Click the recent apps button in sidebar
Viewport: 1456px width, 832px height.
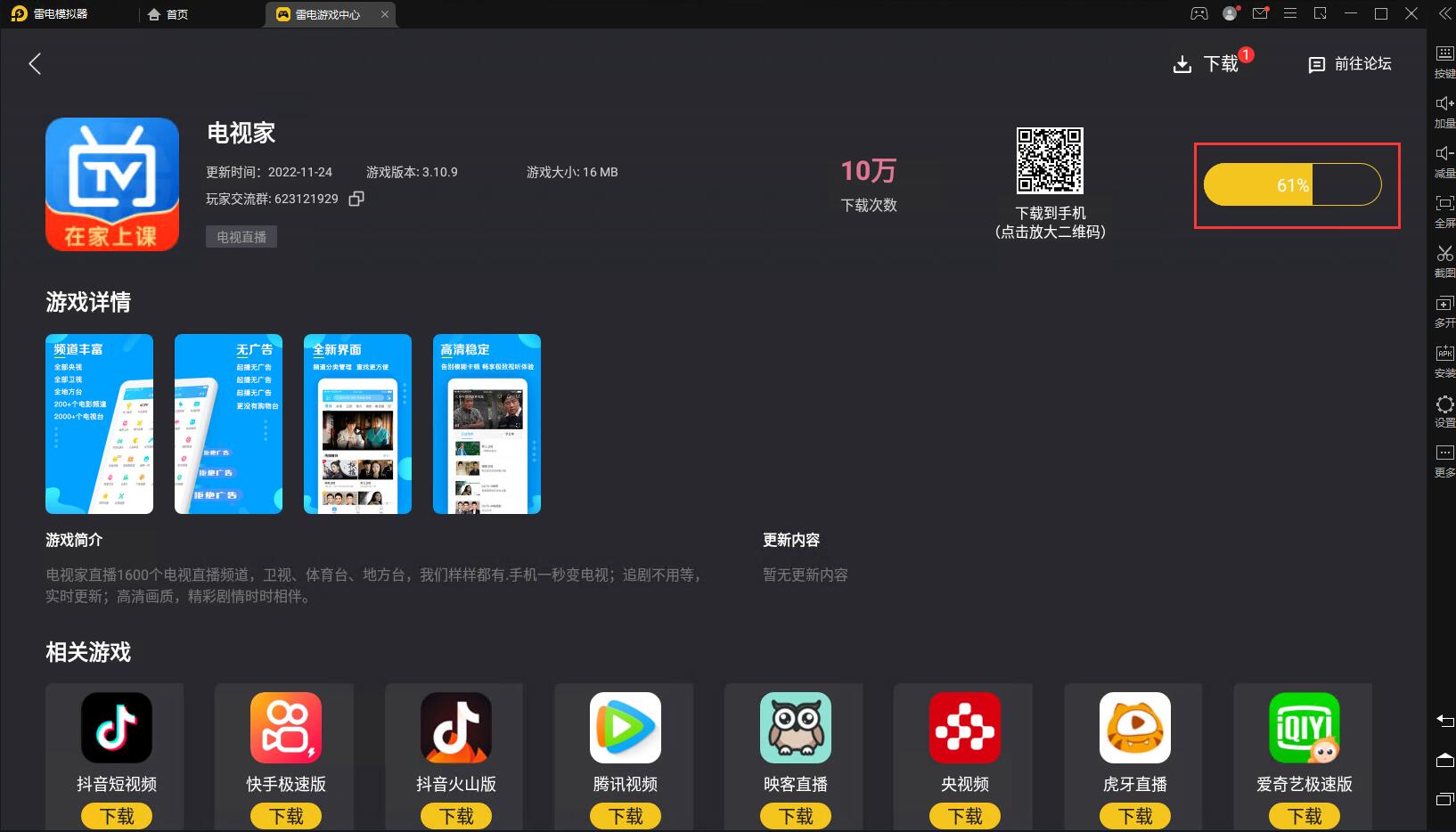point(1444,799)
